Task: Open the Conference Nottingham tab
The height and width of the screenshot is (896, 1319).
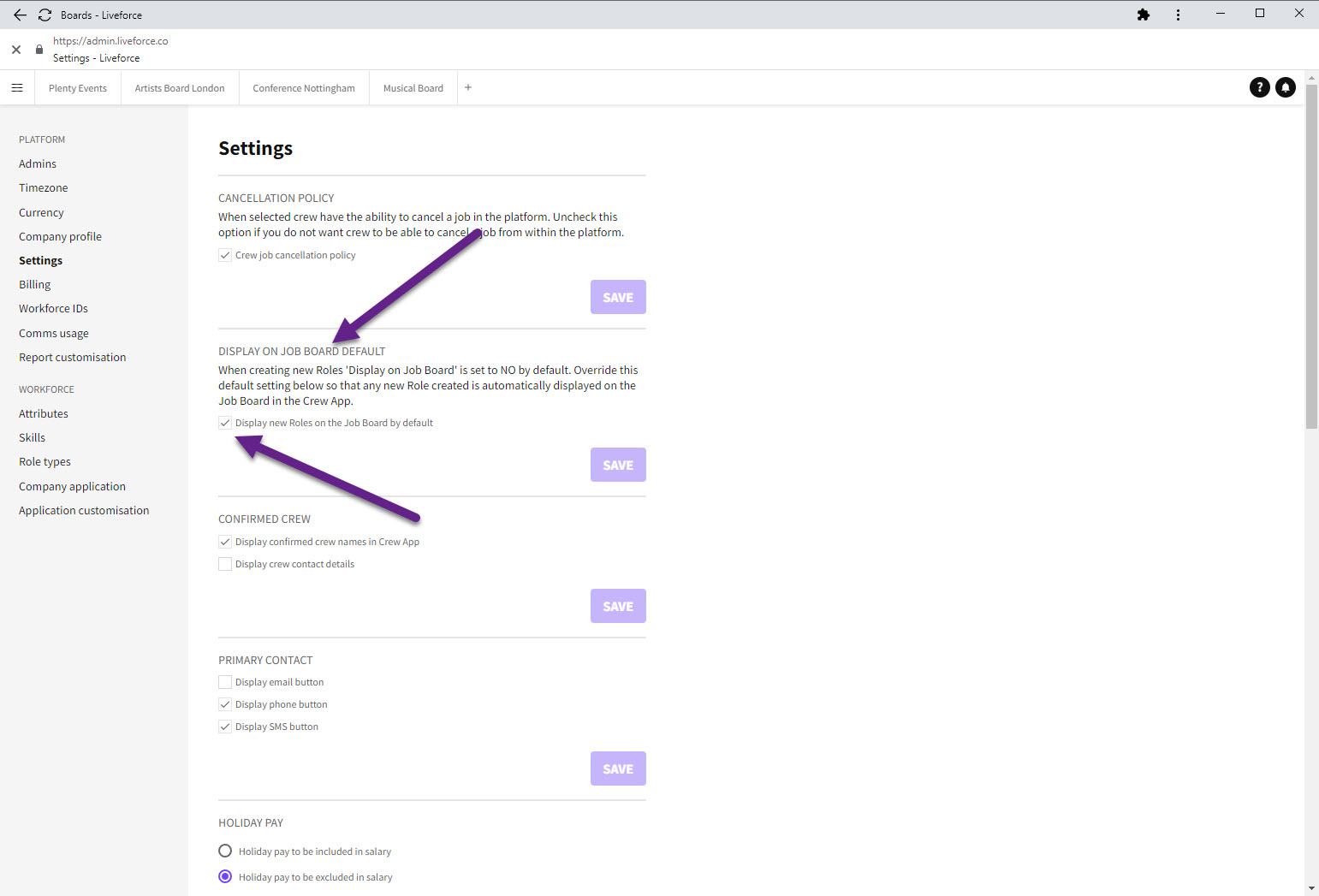Action: (x=304, y=88)
